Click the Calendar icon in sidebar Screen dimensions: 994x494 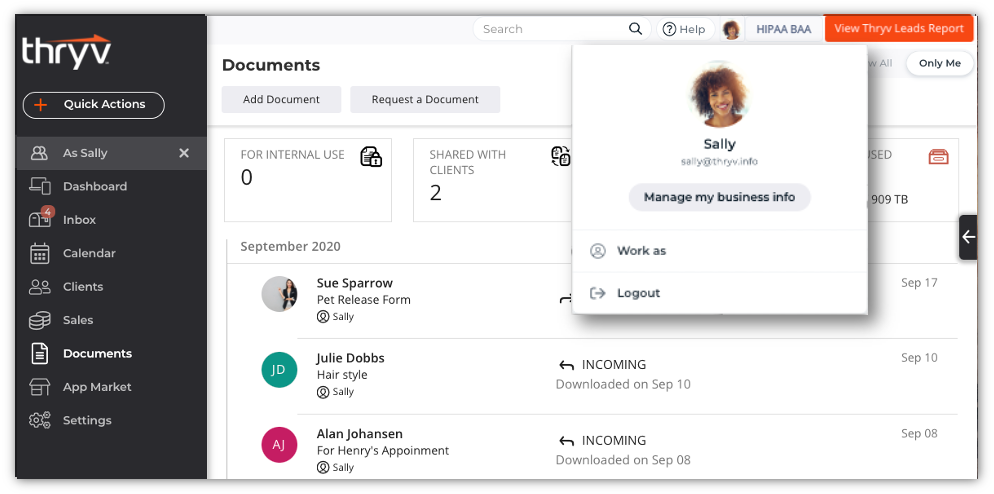click(x=39, y=253)
